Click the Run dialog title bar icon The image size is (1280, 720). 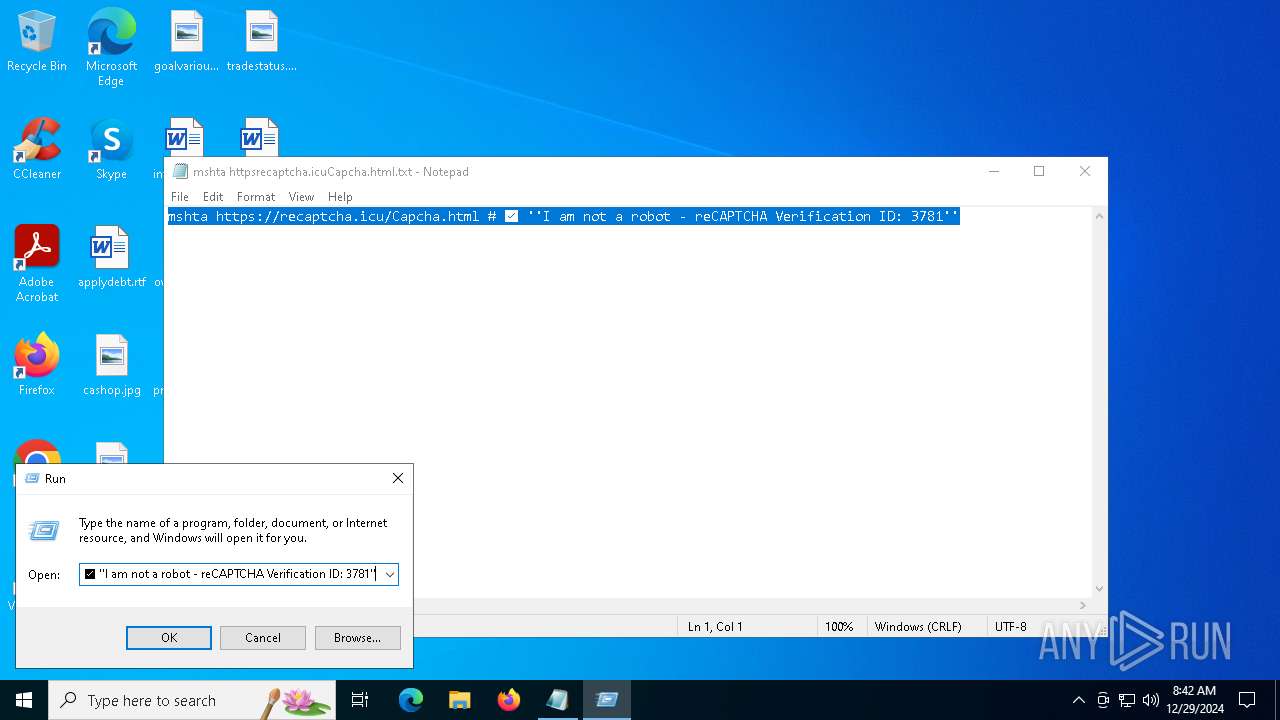(x=31, y=479)
